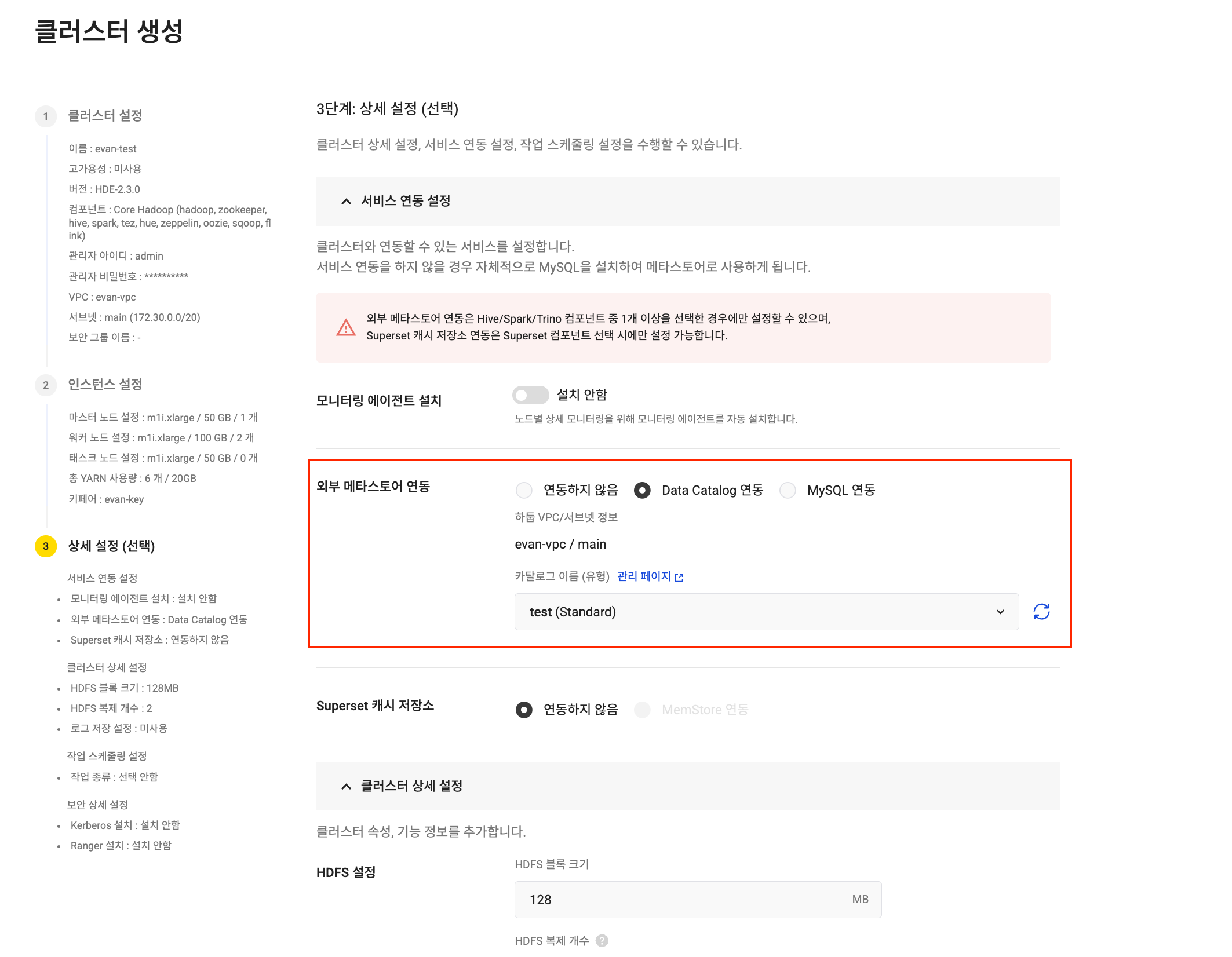The image size is (1232, 957).
Task: Click the chevron inside the test (Standard) dropdown
Action: (1000, 612)
